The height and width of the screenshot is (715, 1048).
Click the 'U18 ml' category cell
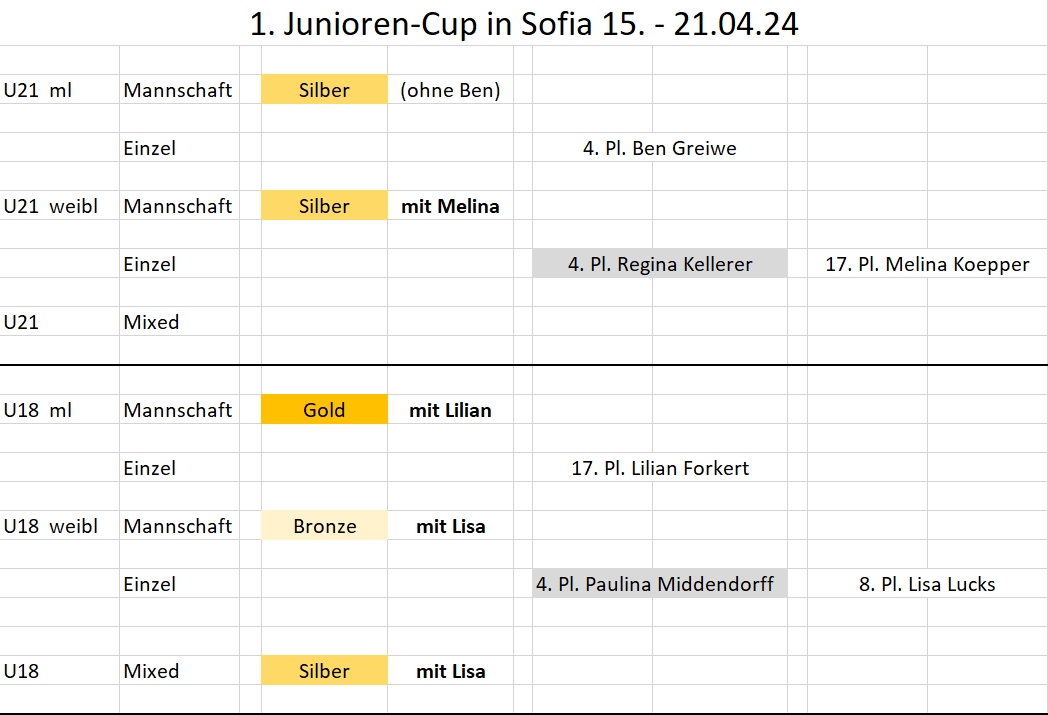38,410
